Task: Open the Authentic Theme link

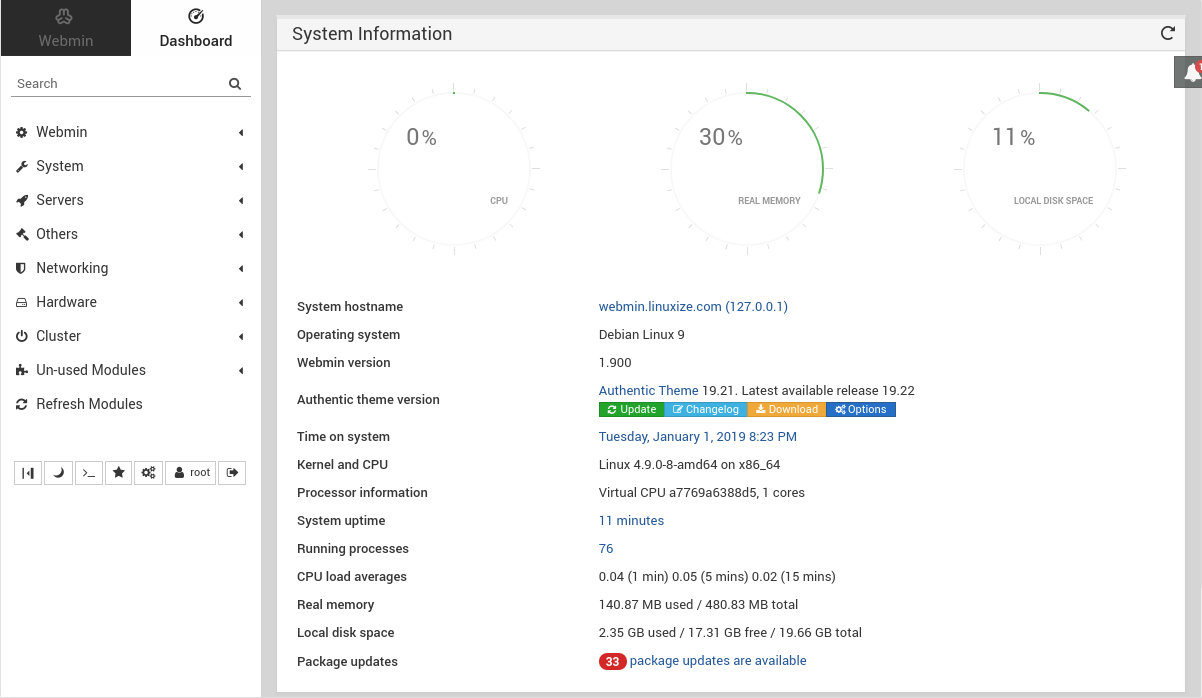Action: (648, 391)
